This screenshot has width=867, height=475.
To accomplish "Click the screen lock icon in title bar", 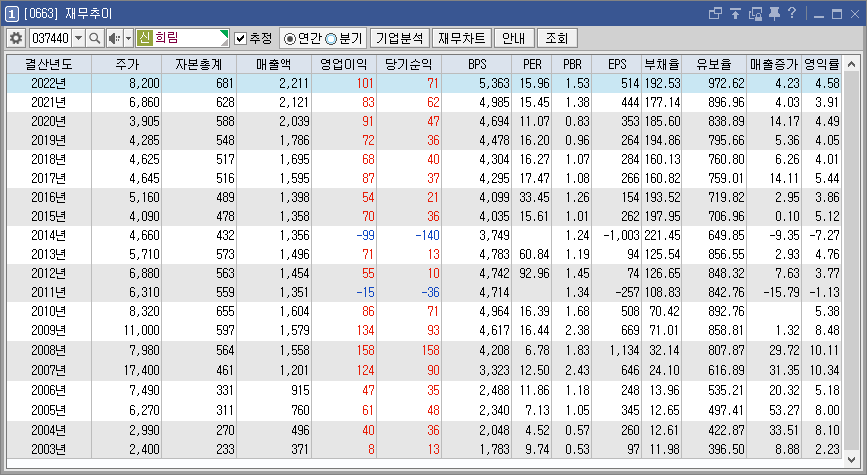I will tap(755, 13).
